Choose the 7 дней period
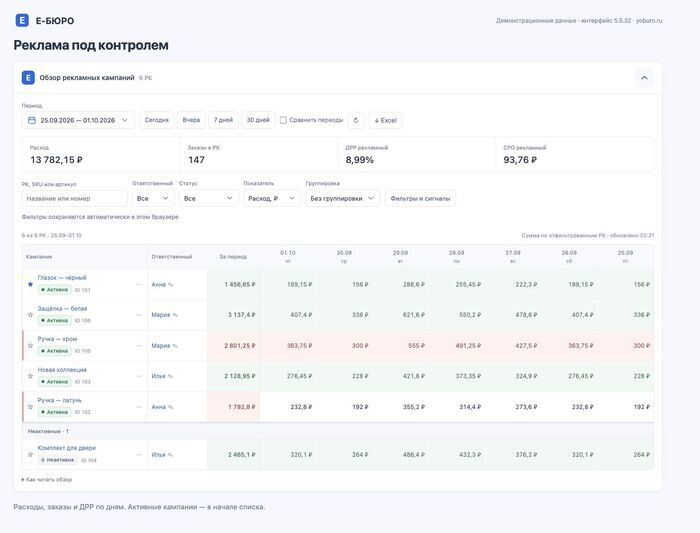The width and height of the screenshot is (700, 533). 223,120
